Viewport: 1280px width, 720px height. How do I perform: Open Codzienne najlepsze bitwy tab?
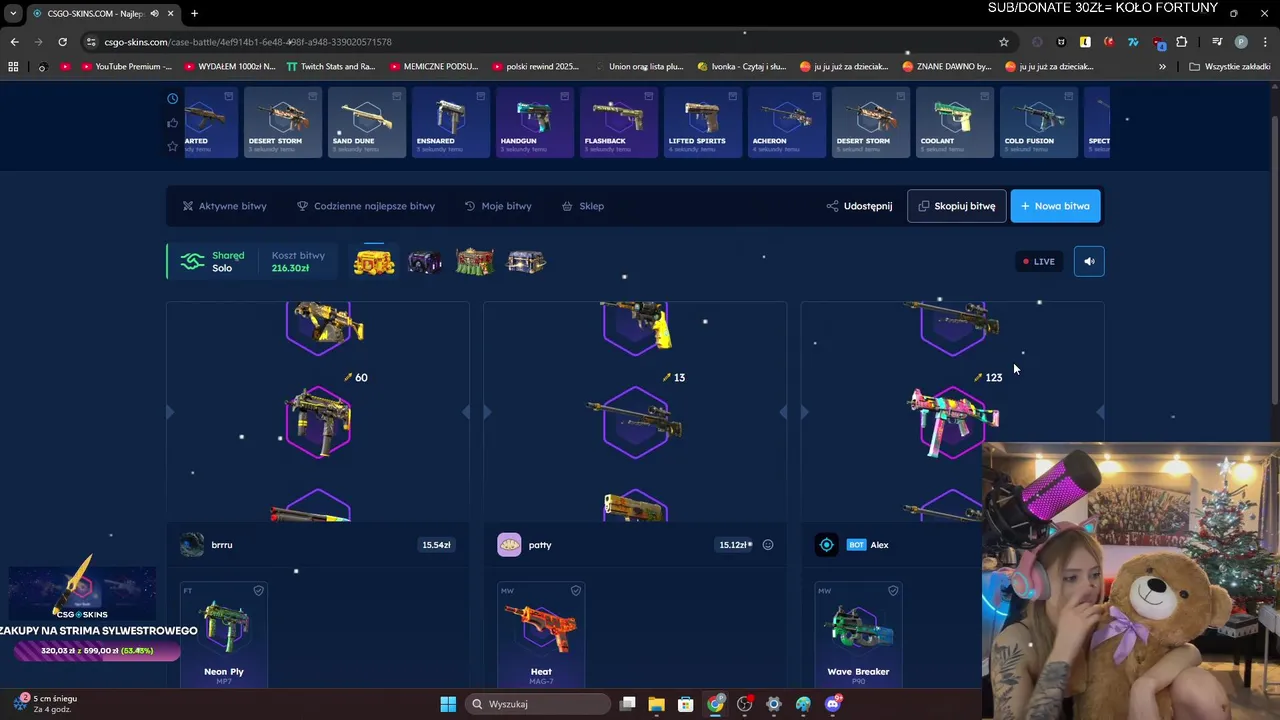tap(366, 206)
